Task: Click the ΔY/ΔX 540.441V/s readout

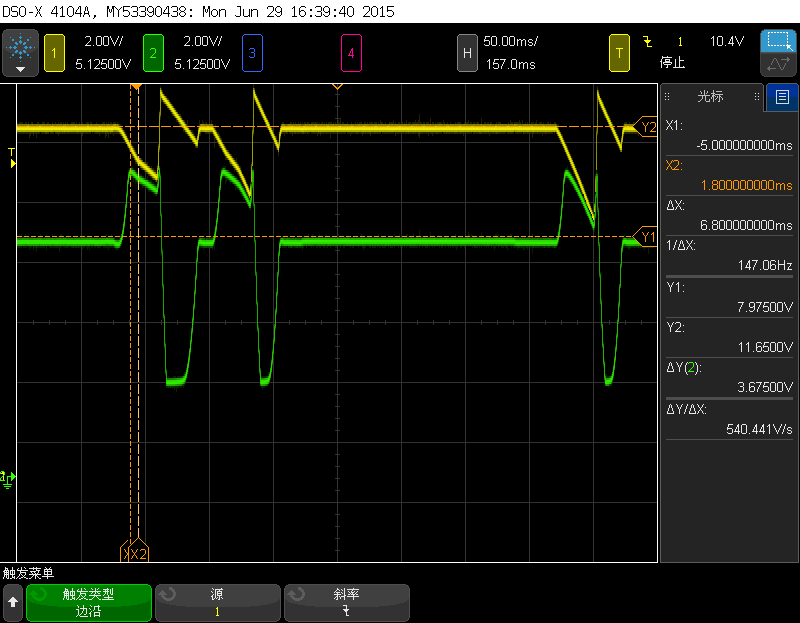Action: [x=759, y=429]
